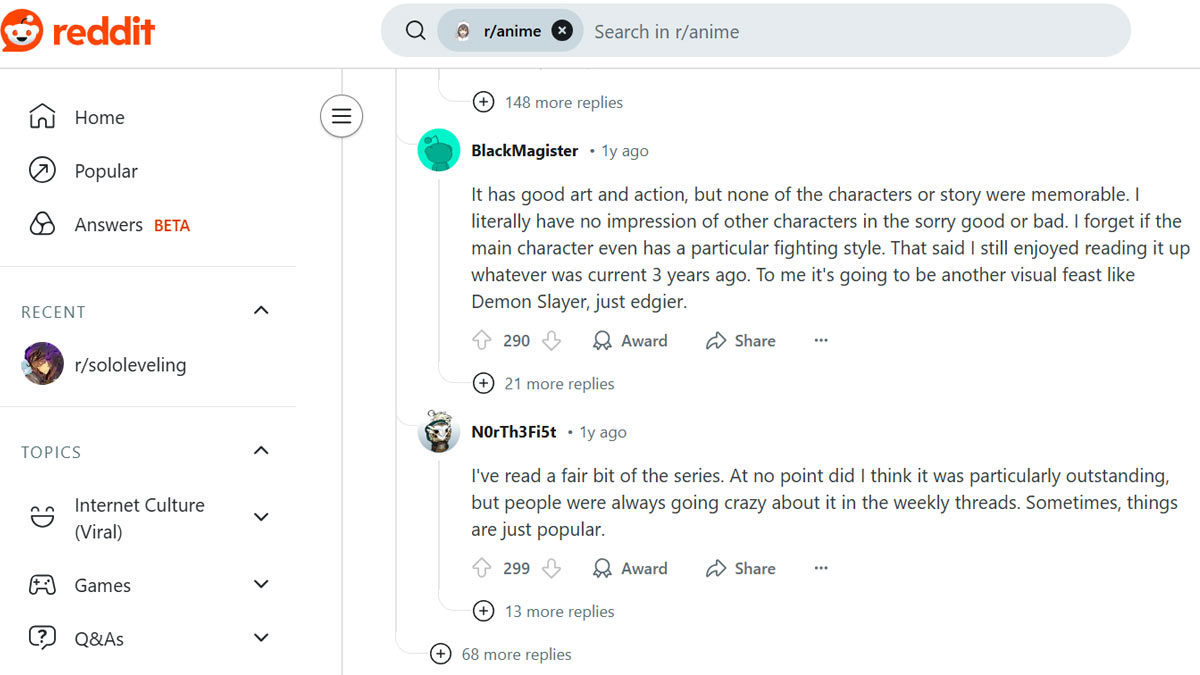
Task: Click the search magnifier icon
Action: (x=415, y=31)
